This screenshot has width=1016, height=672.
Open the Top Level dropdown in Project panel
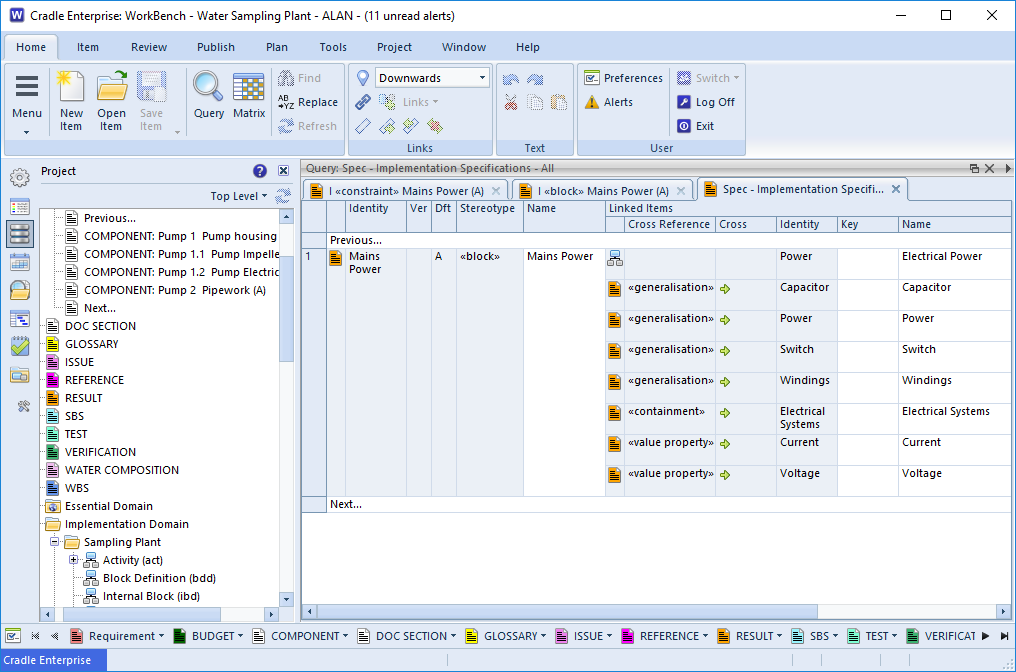pos(238,196)
